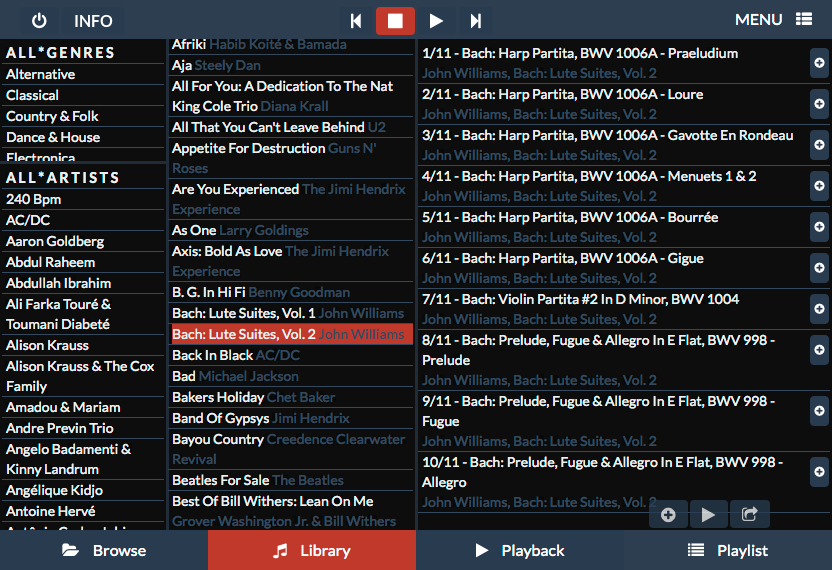832x570 pixels.
Task: Open album Bakers Holiday by Chet Baker
Action: click(x=291, y=397)
